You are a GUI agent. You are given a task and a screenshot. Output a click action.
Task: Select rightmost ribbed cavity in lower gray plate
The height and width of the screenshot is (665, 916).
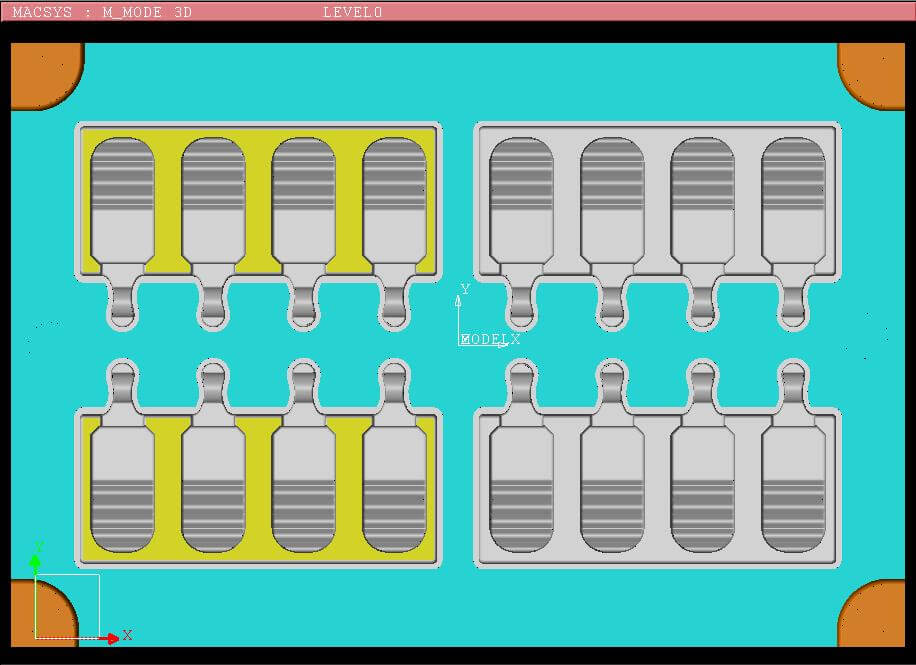point(793,489)
